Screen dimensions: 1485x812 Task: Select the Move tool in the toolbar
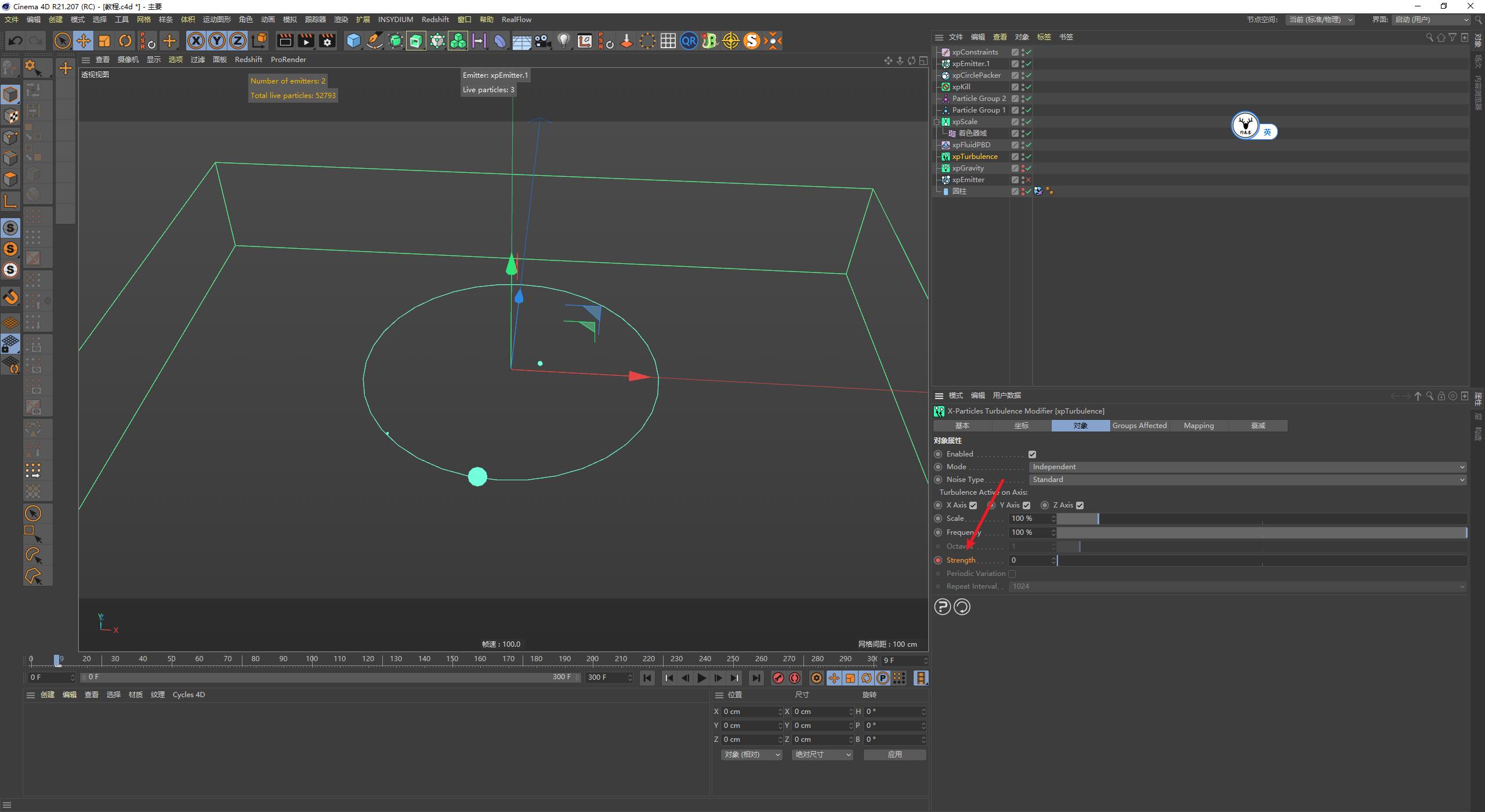point(84,41)
